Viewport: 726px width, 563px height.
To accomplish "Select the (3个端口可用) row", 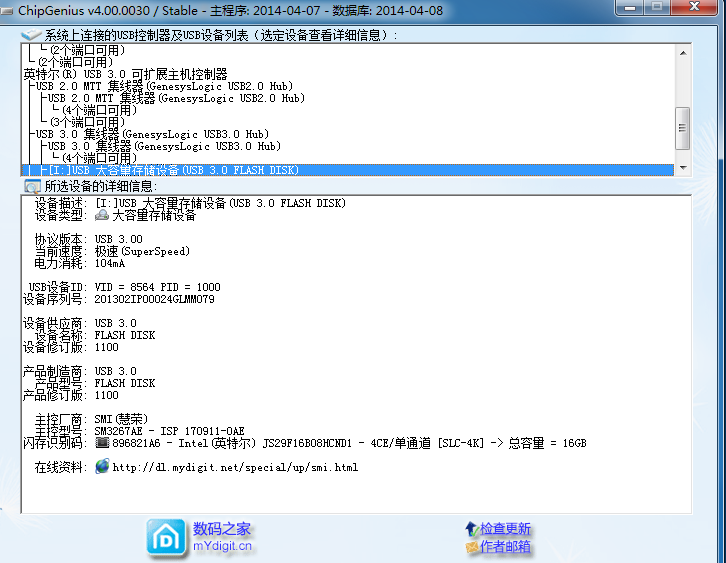I will coord(88,122).
